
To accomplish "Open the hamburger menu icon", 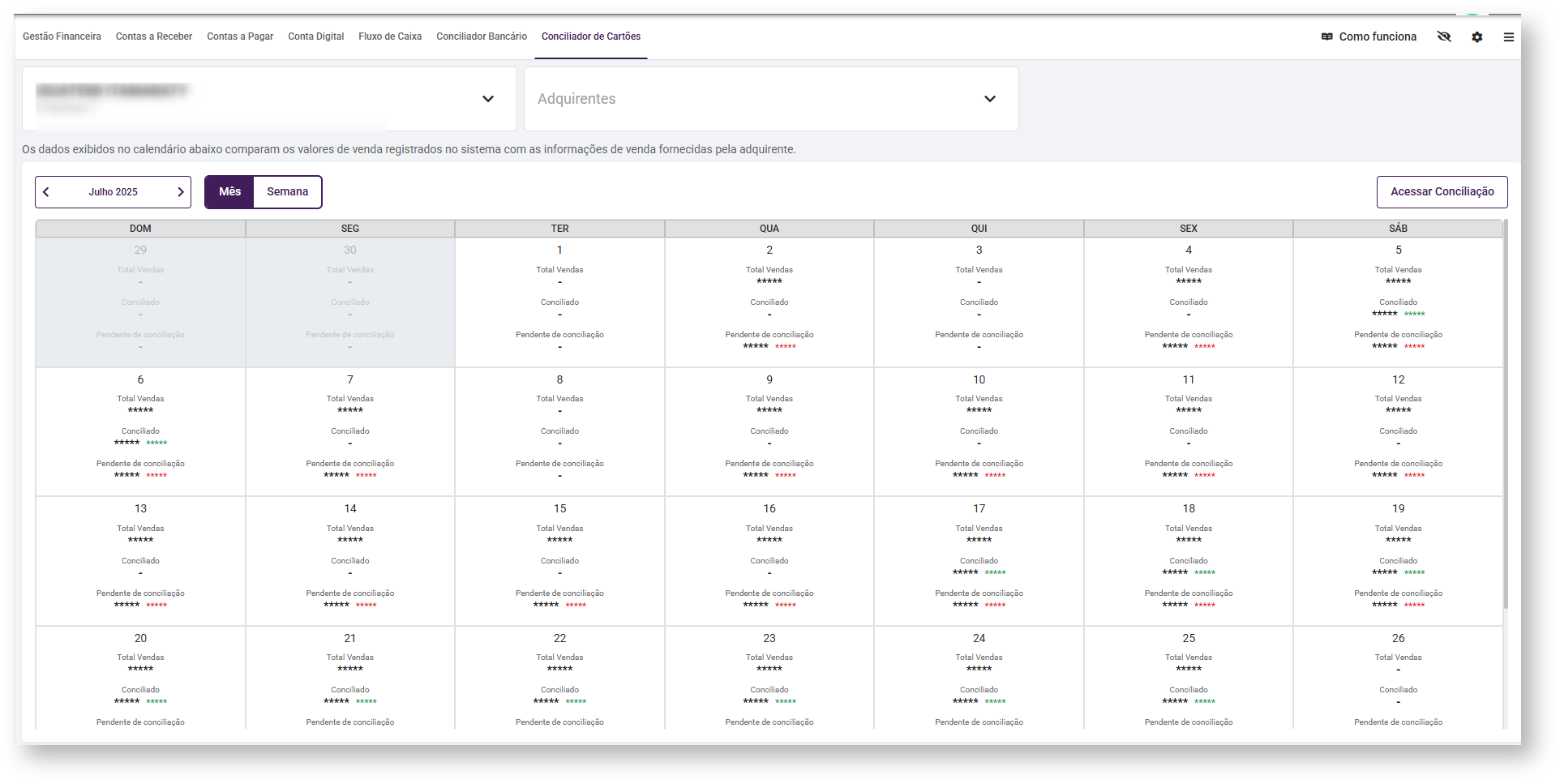I will (1508, 37).
